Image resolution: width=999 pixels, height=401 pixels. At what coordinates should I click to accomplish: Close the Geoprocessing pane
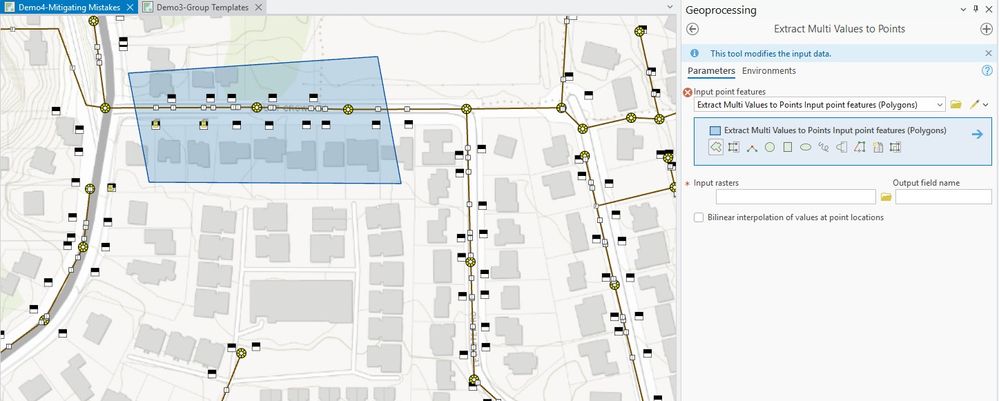click(x=989, y=9)
